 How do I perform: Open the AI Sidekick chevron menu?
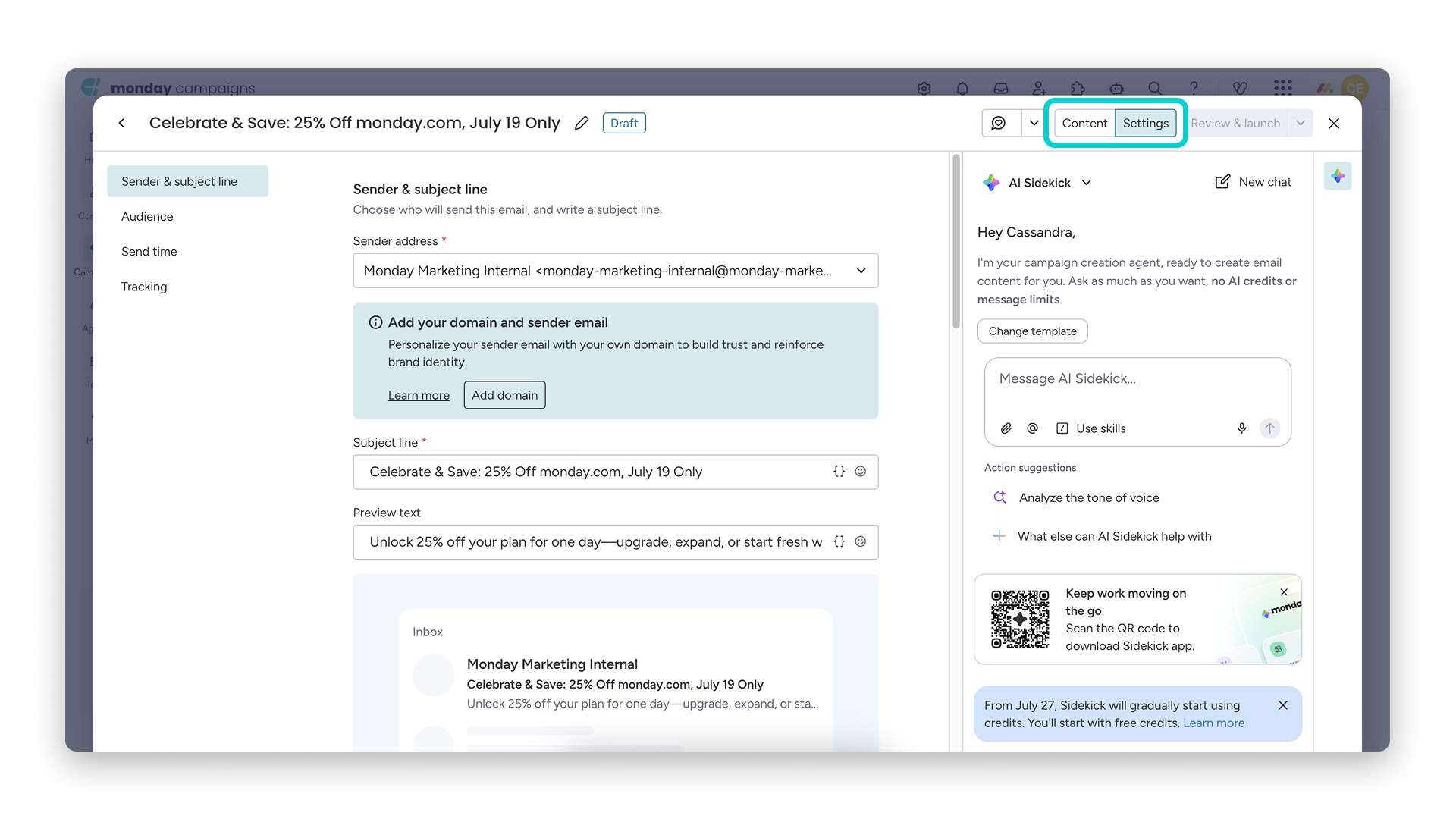click(1086, 183)
